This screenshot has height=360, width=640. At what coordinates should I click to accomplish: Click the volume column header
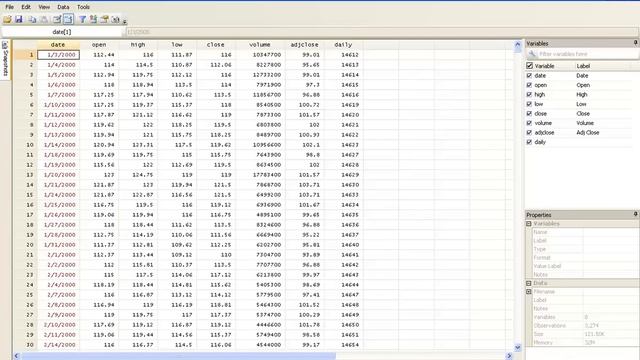pos(260,44)
